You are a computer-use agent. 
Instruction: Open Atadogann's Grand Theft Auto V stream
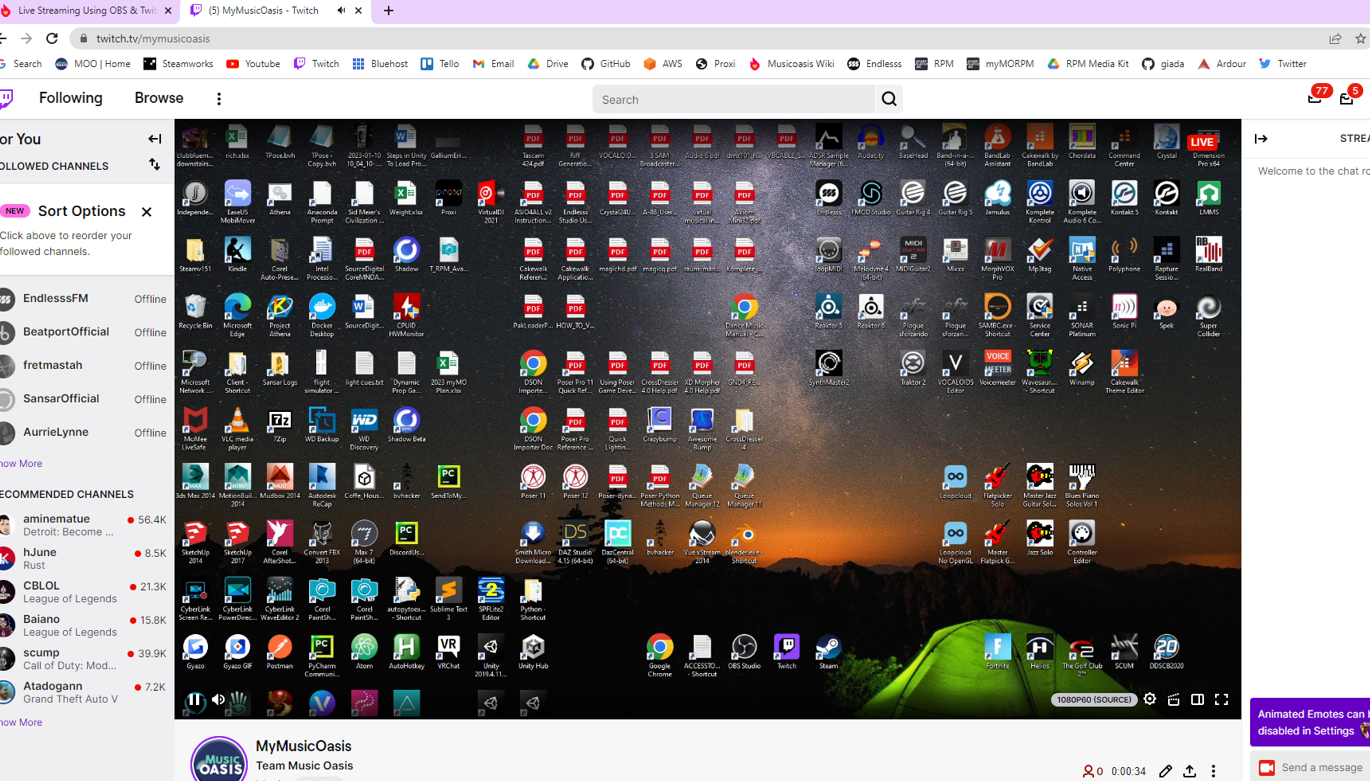point(84,692)
